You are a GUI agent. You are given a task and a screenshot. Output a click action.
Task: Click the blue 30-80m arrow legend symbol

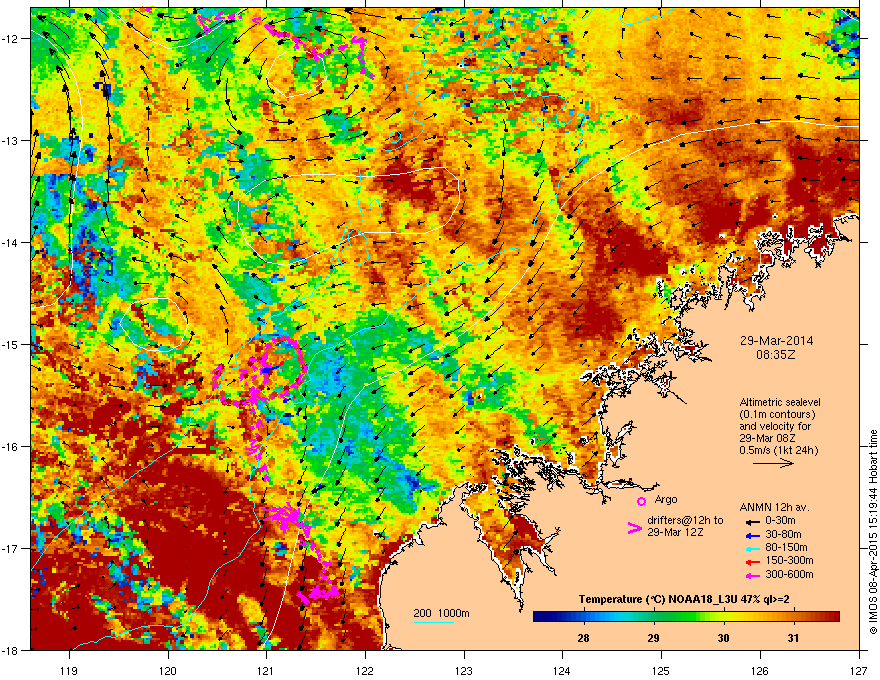pos(752,535)
